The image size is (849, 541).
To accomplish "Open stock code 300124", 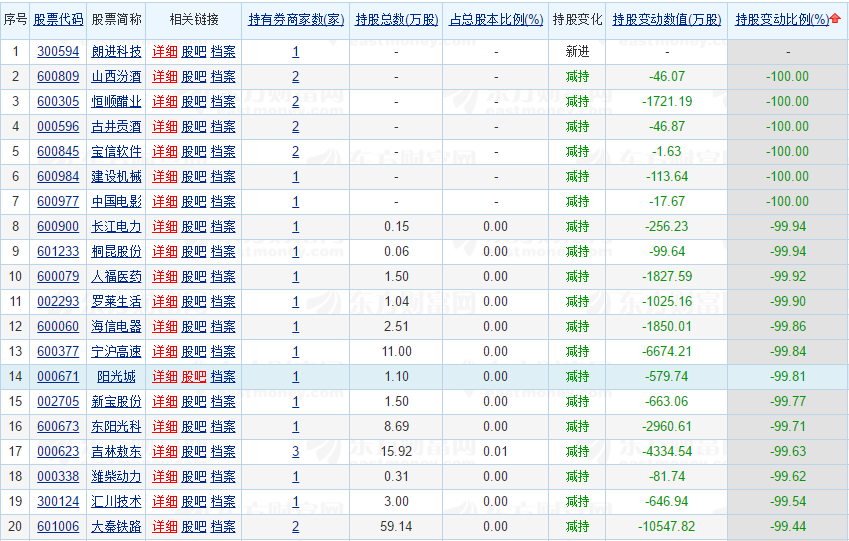I will tap(58, 501).
